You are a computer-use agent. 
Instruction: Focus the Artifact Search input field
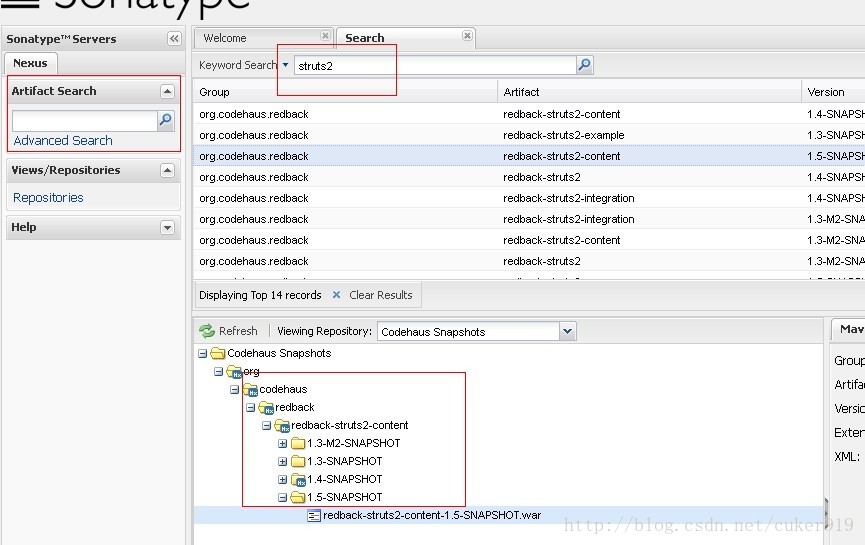pos(84,120)
